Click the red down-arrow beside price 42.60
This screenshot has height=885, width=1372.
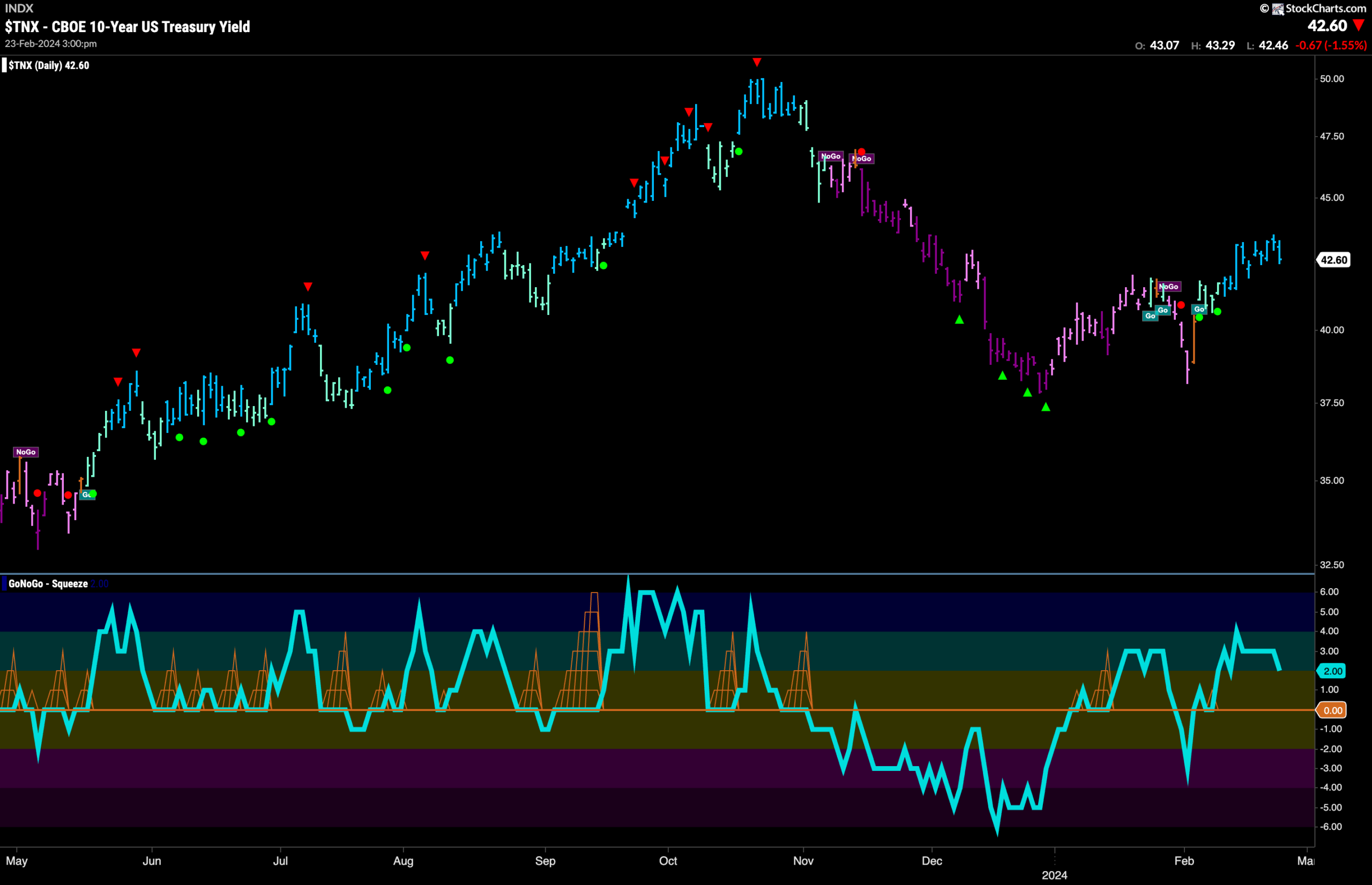coord(1359,25)
